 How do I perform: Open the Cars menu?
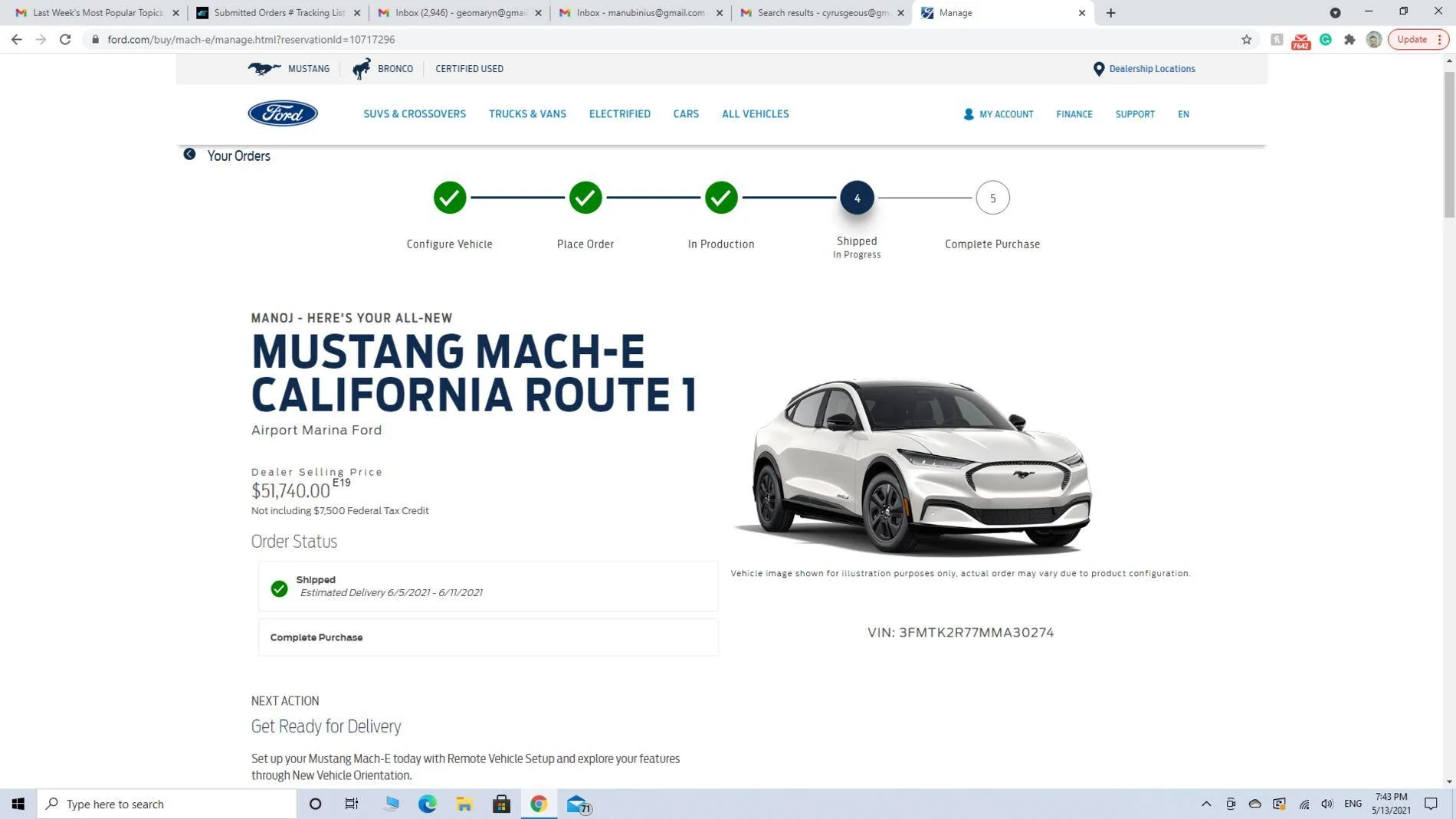click(x=686, y=114)
